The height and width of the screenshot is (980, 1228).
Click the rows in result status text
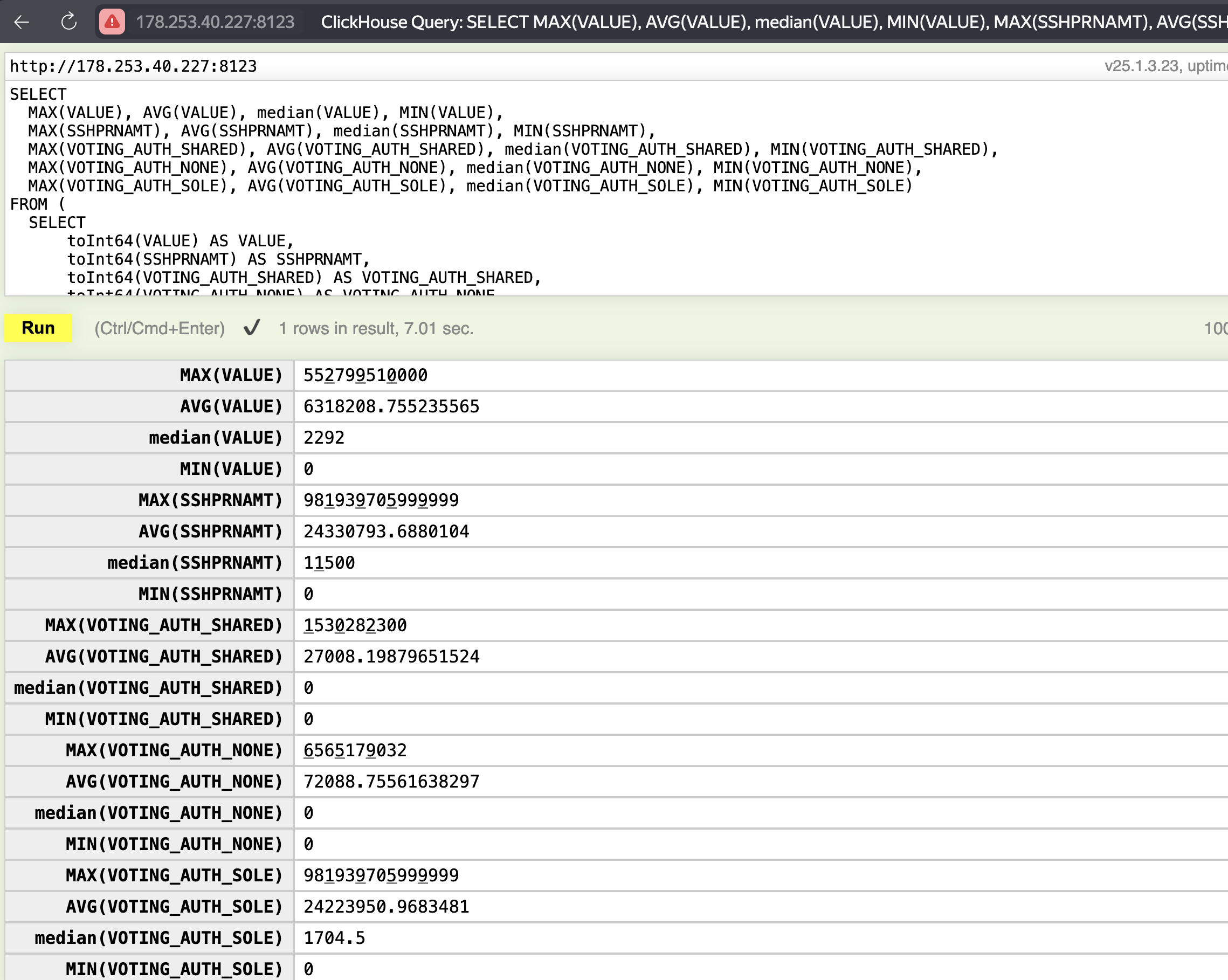pyautogui.click(x=376, y=329)
